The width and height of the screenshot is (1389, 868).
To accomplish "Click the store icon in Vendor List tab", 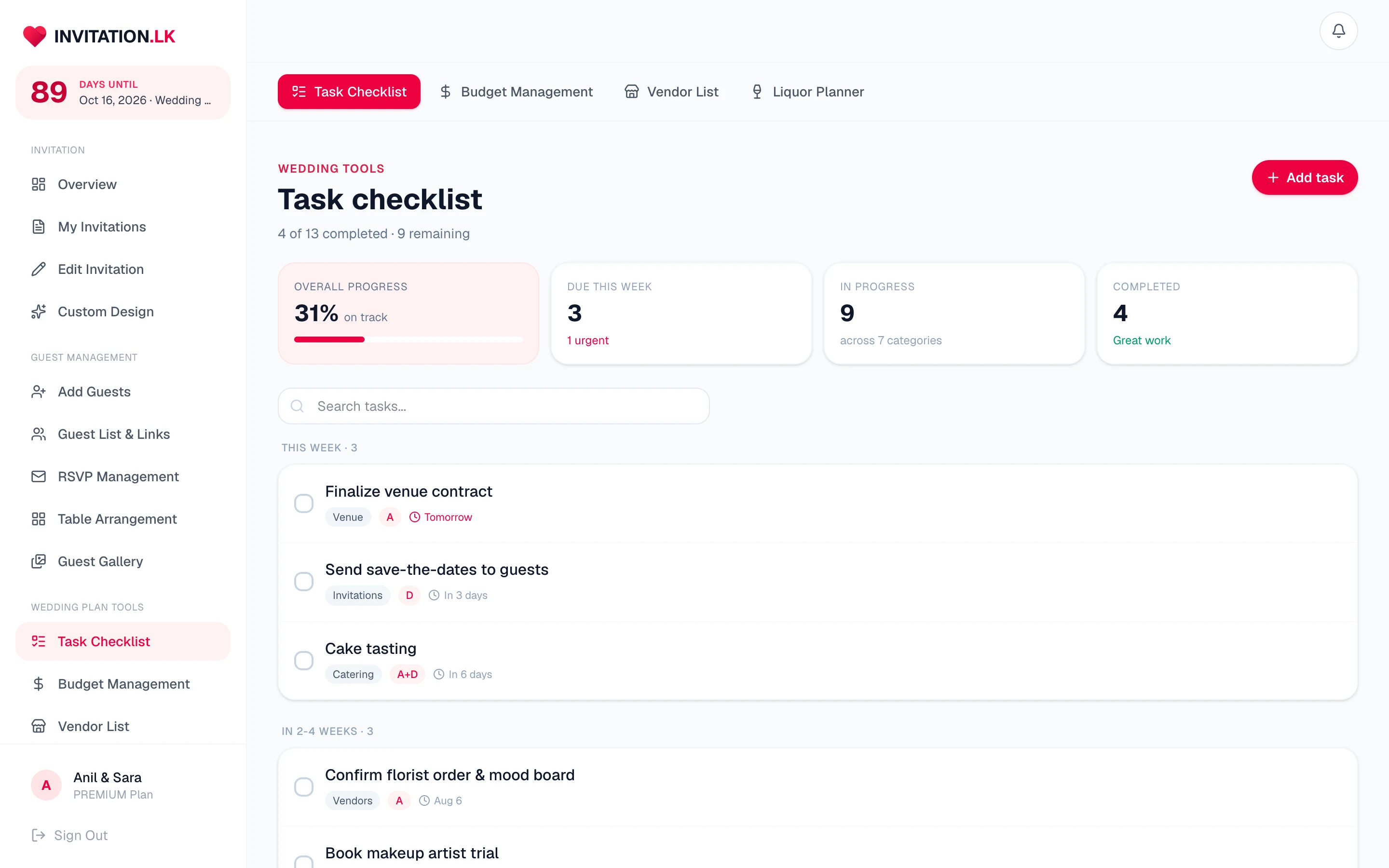I will [x=631, y=92].
